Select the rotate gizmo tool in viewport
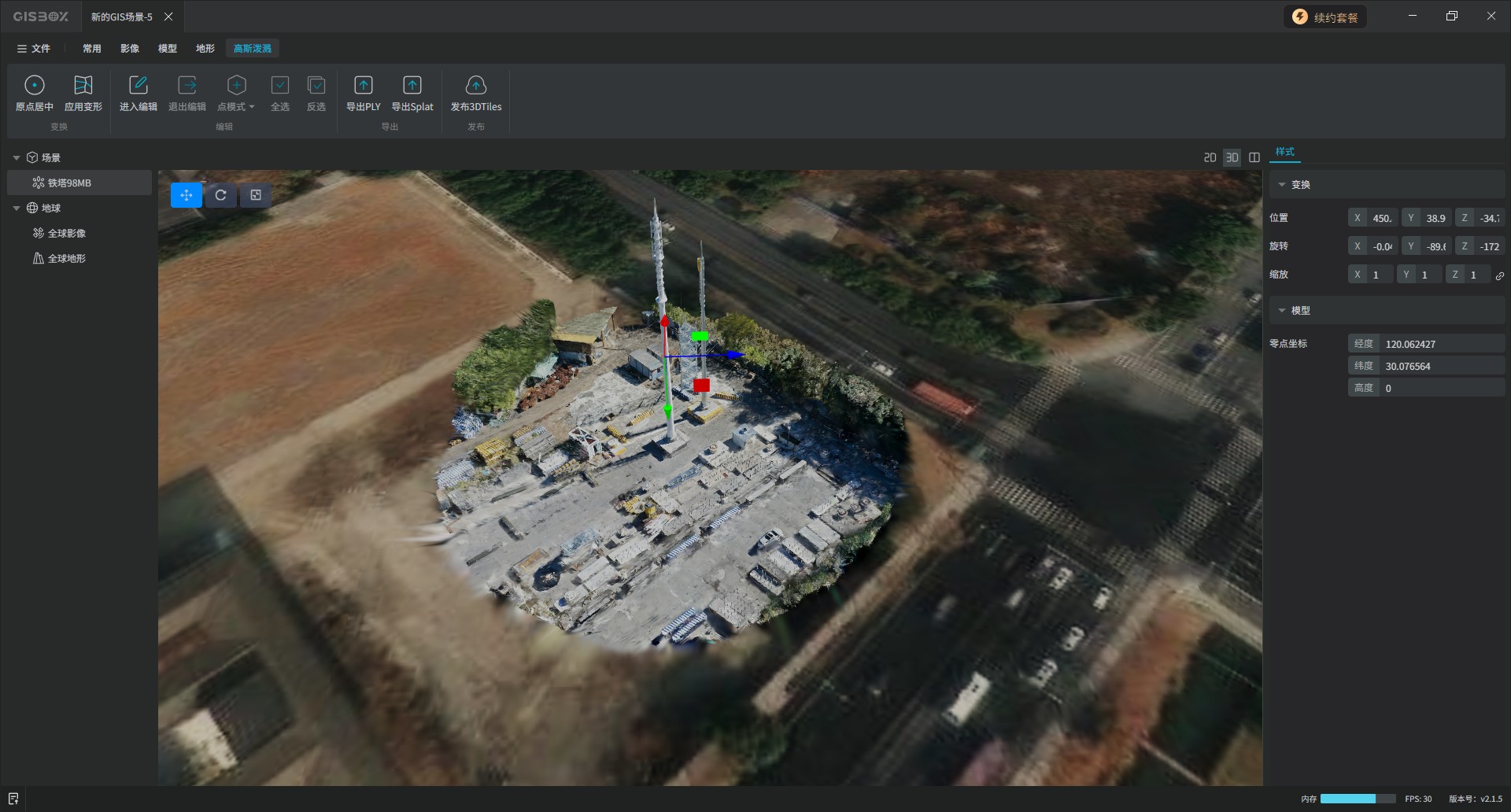This screenshot has height=812, width=1511. coord(221,195)
